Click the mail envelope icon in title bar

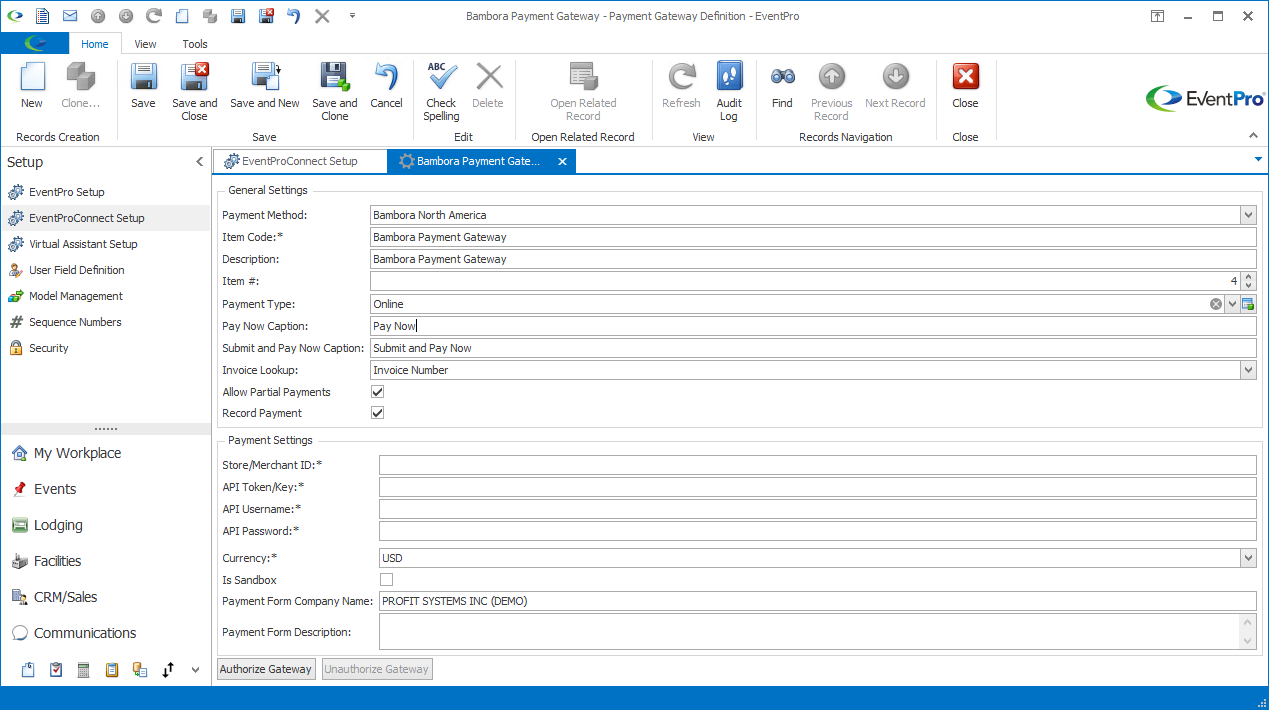coord(70,16)
